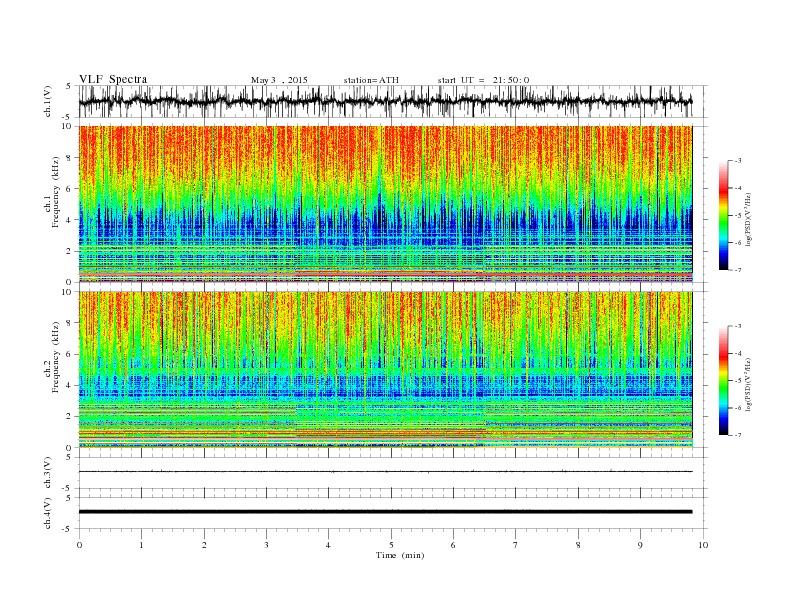Click the ch.4 thick voltage trace
The width and height of the screenshot is (792, 612).
385,512
